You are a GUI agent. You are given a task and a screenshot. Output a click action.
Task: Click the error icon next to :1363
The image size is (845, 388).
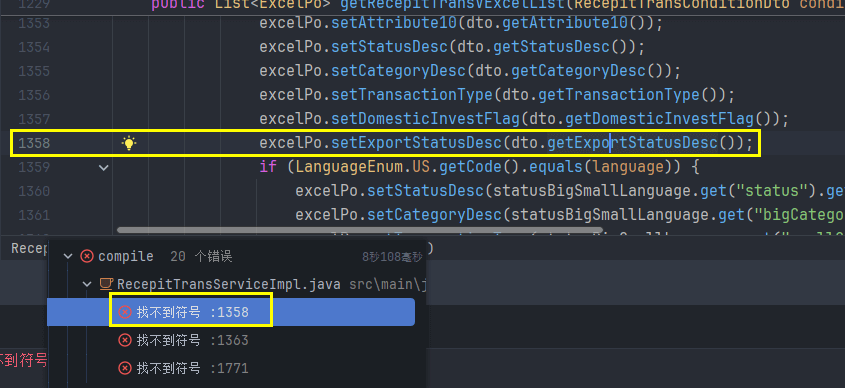pyautogui.click(x=124, y=340)
